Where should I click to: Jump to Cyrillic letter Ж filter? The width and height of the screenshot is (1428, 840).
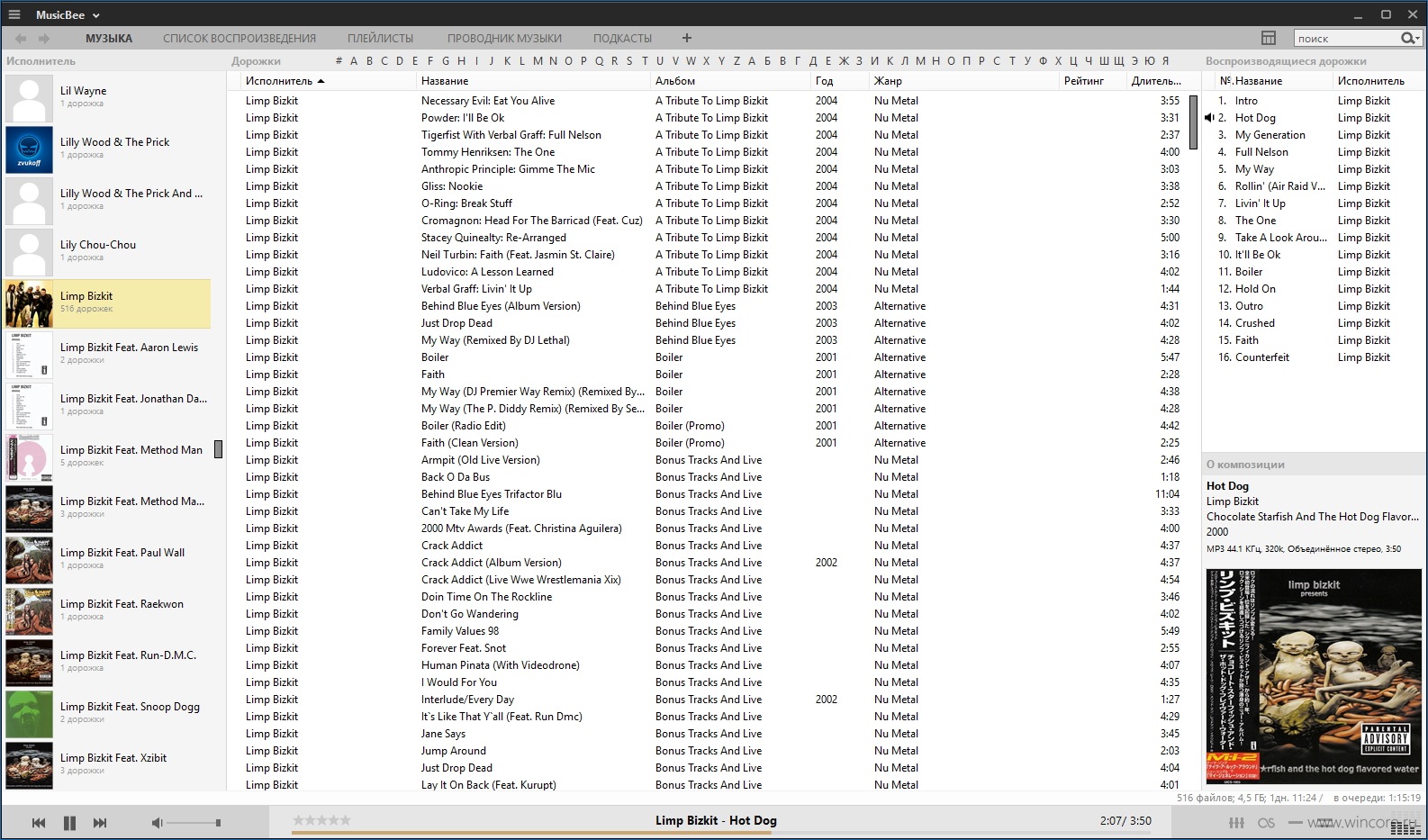[x=844, y=61]
